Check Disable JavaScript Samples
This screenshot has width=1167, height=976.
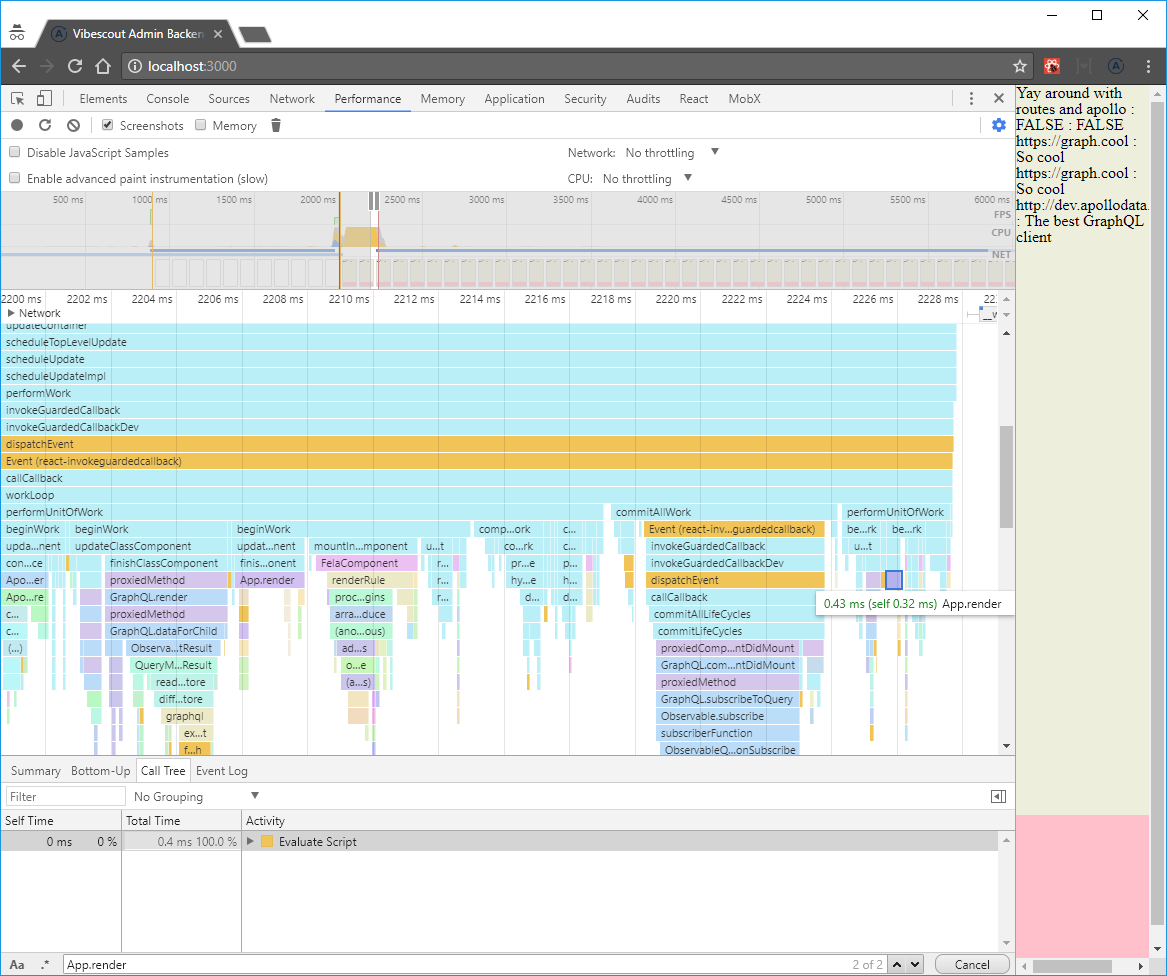coord(14,152)
